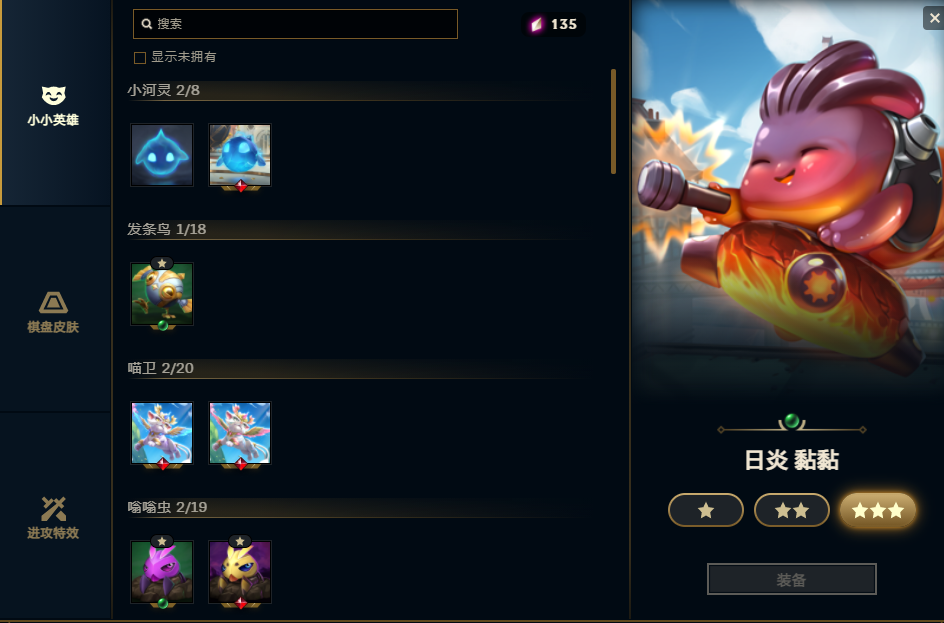944x623 pixels.
Task: Toggle the 显示未拥有 checkbox
Action: 140,58
